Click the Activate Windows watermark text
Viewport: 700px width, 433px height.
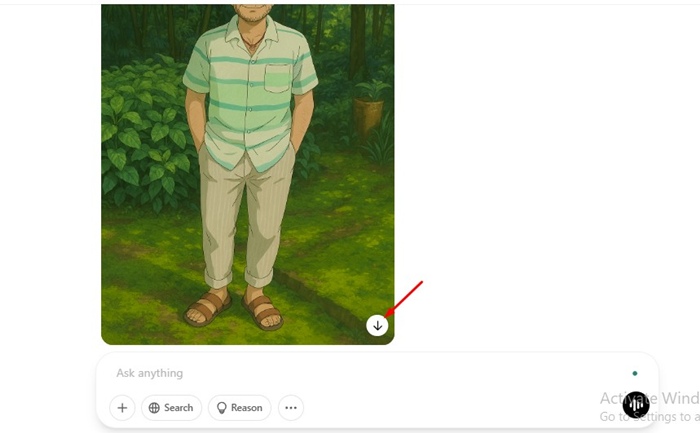coord(650,398)
